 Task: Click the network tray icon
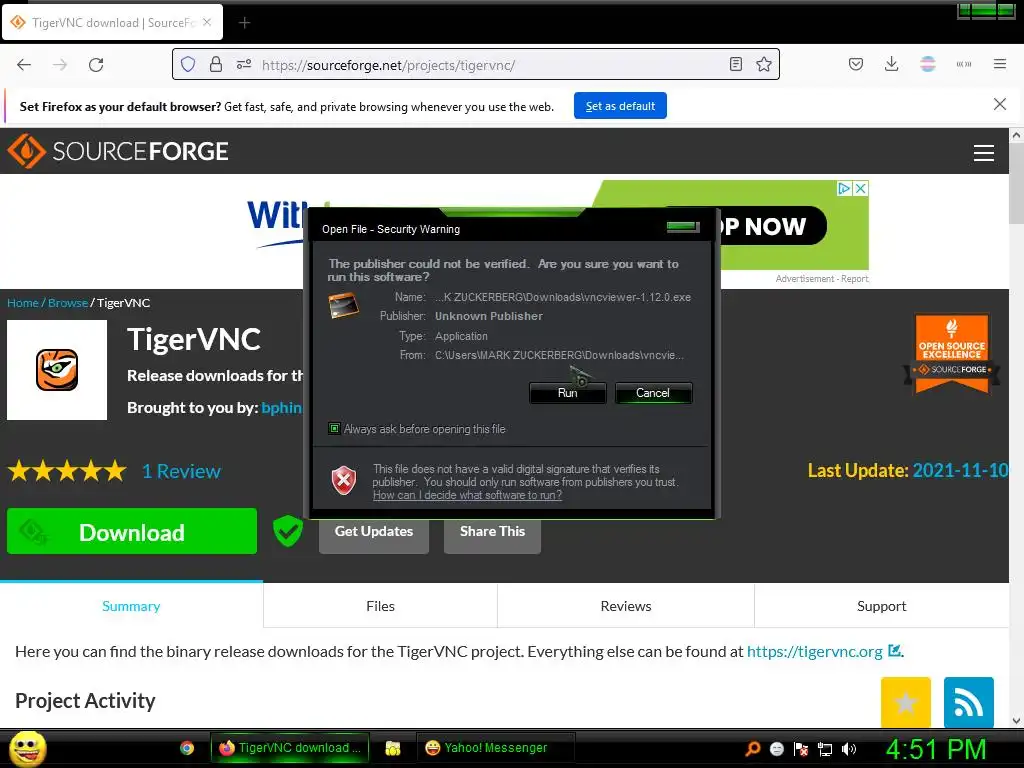click(x=825, y=749)
